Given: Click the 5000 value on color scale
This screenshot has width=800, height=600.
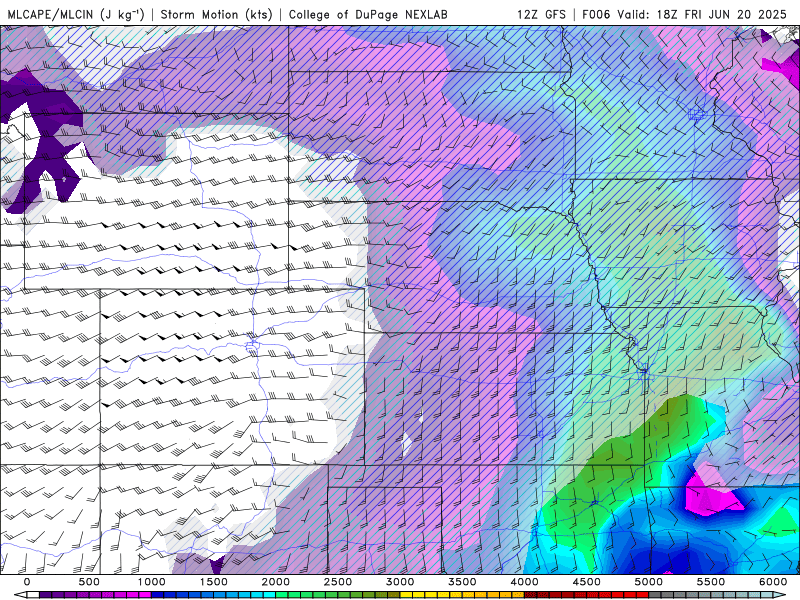Looking at the screenshot, I should pyautogui.click(x=649, y=582).
